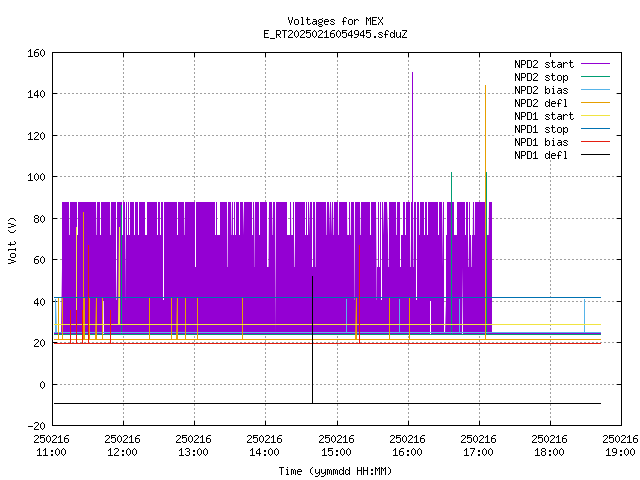The image size is (640, 480).
Task: Click the red NPD1 bias legend line
Action: (x=595, y=142)
